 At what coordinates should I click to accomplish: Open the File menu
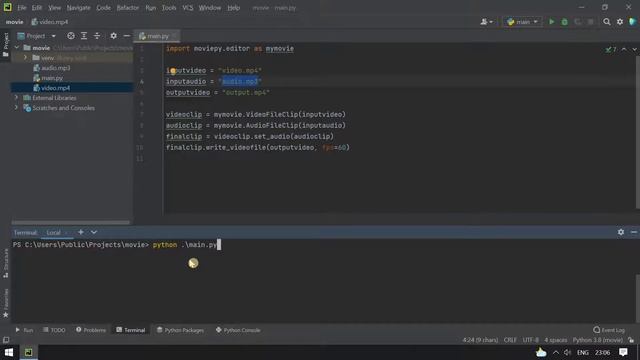point(22,8)
